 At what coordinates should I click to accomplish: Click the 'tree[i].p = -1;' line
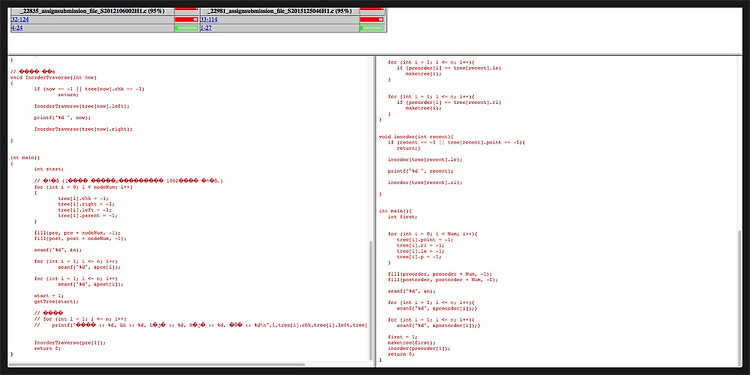point(419,257)
